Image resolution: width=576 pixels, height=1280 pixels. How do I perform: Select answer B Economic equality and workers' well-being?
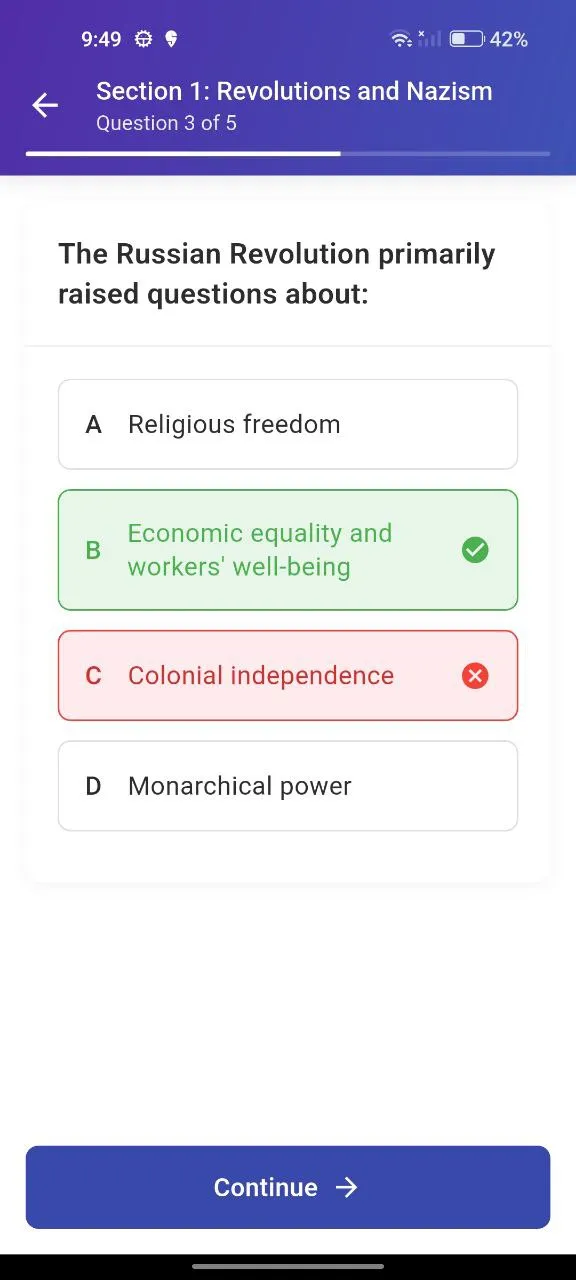288,550
